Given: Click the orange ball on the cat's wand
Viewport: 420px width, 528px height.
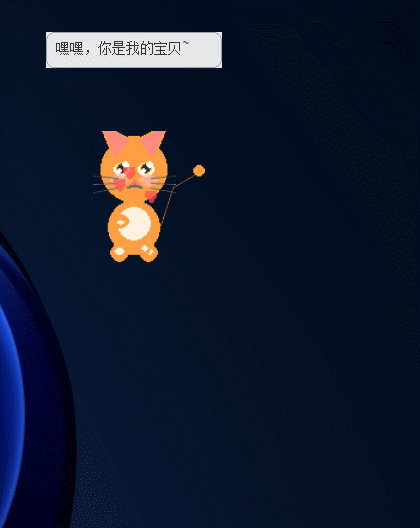Looking at the screenshot, I should pos(199,170).
